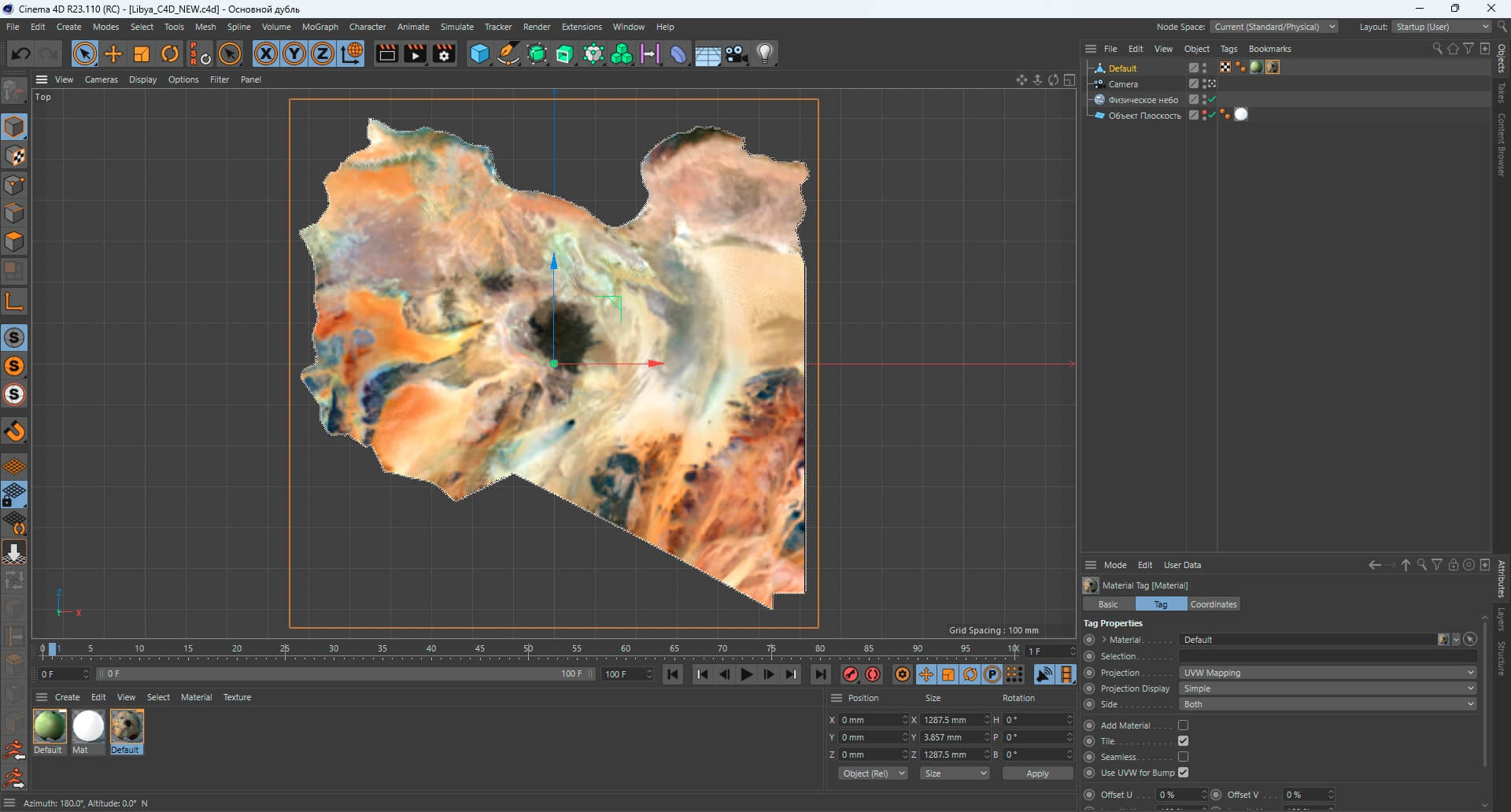Open the Projection dropdown
The height and width of the screenshot is (812, 1511).
(x=1328, y=673)
